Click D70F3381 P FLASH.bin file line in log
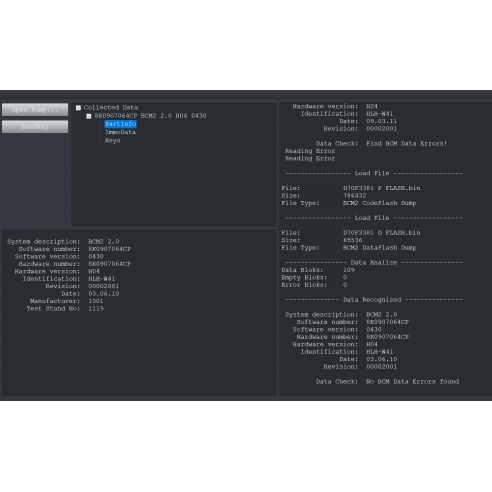Screen dimensions: 492x492 tap(351, 188)
